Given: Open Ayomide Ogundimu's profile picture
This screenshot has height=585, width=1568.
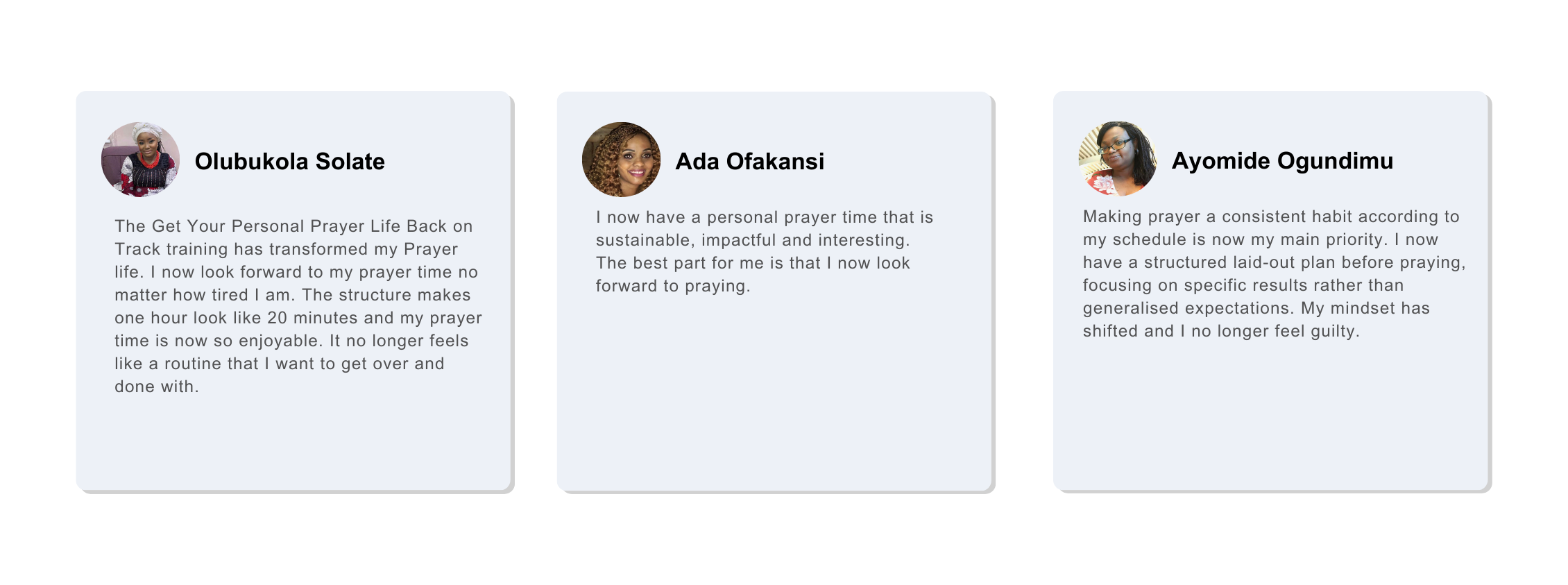Looking at the screenshot, I should [x=1117, y=159].
